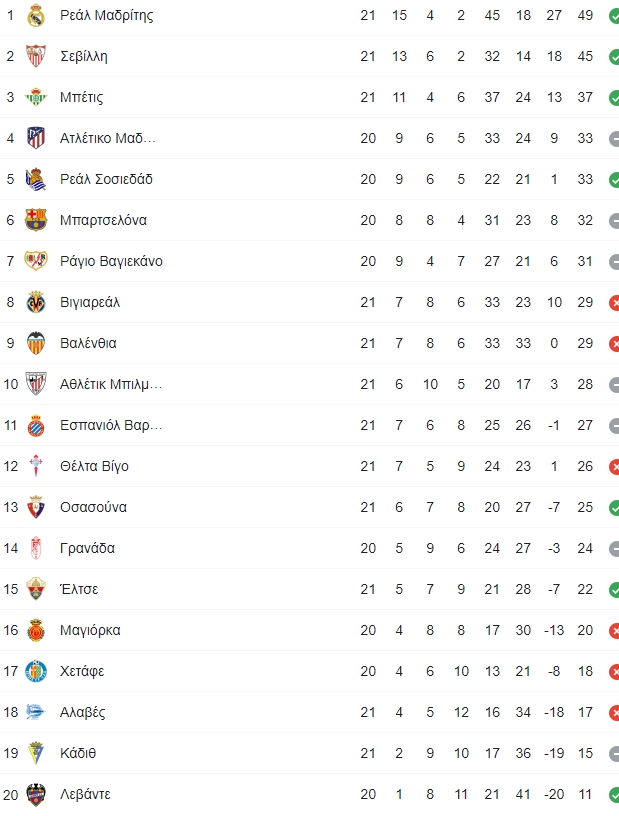Click the Real Madrid club crest

tap(36, 16)
